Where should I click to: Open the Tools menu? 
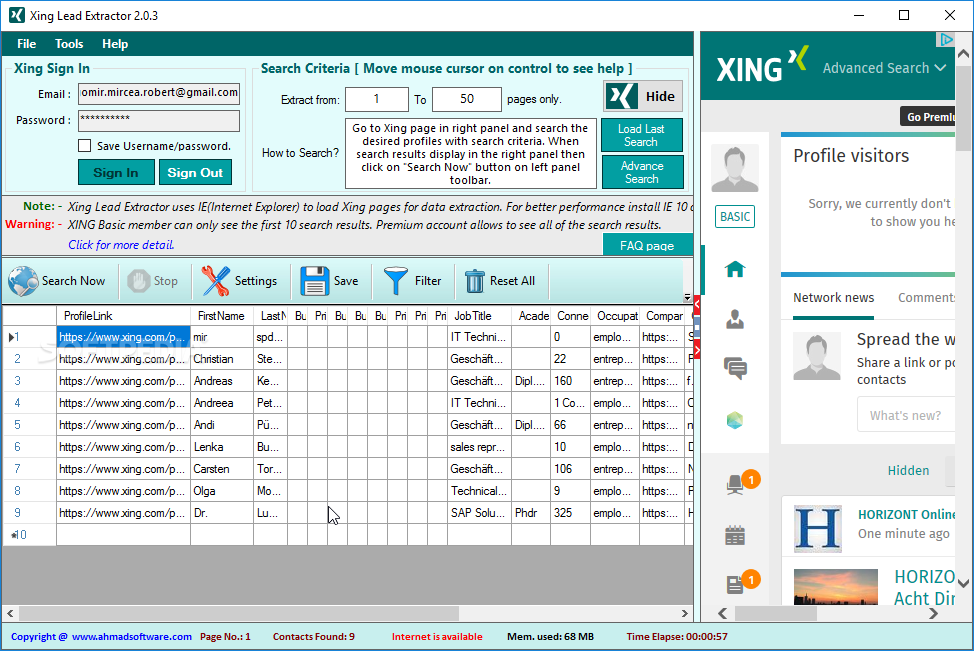pyautogui.click(x=69, y=44)
